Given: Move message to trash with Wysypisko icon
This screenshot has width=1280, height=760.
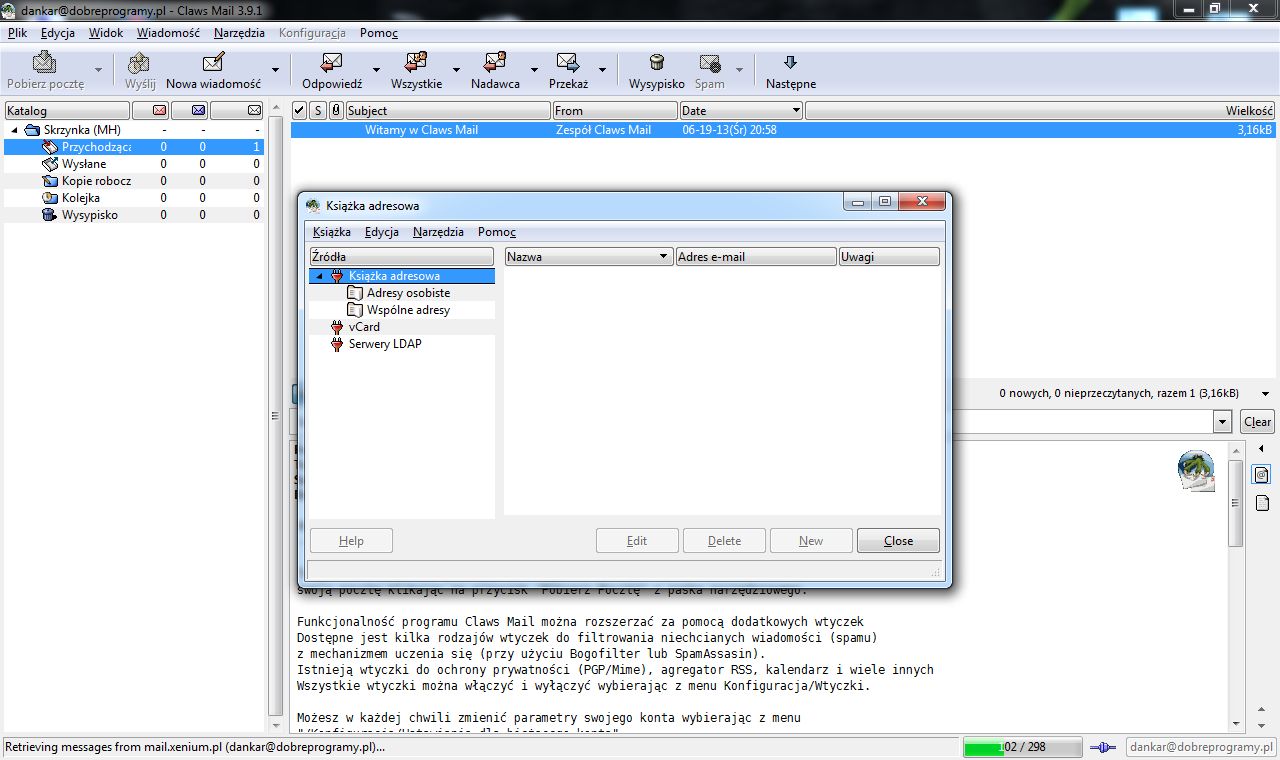Looking at the screenshot, I should [x=656, y=63].
